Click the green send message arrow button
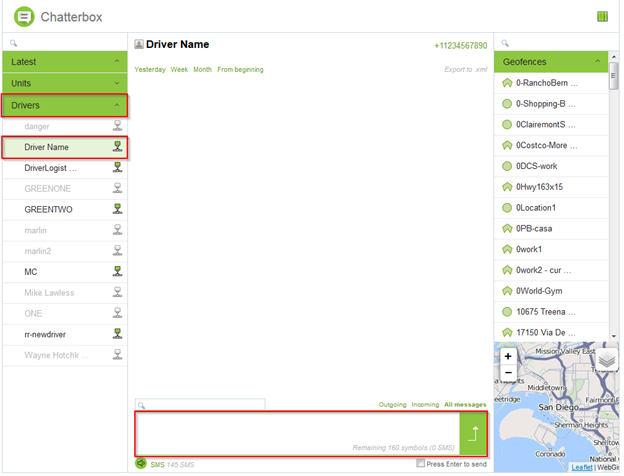 (x=474, y=433)
